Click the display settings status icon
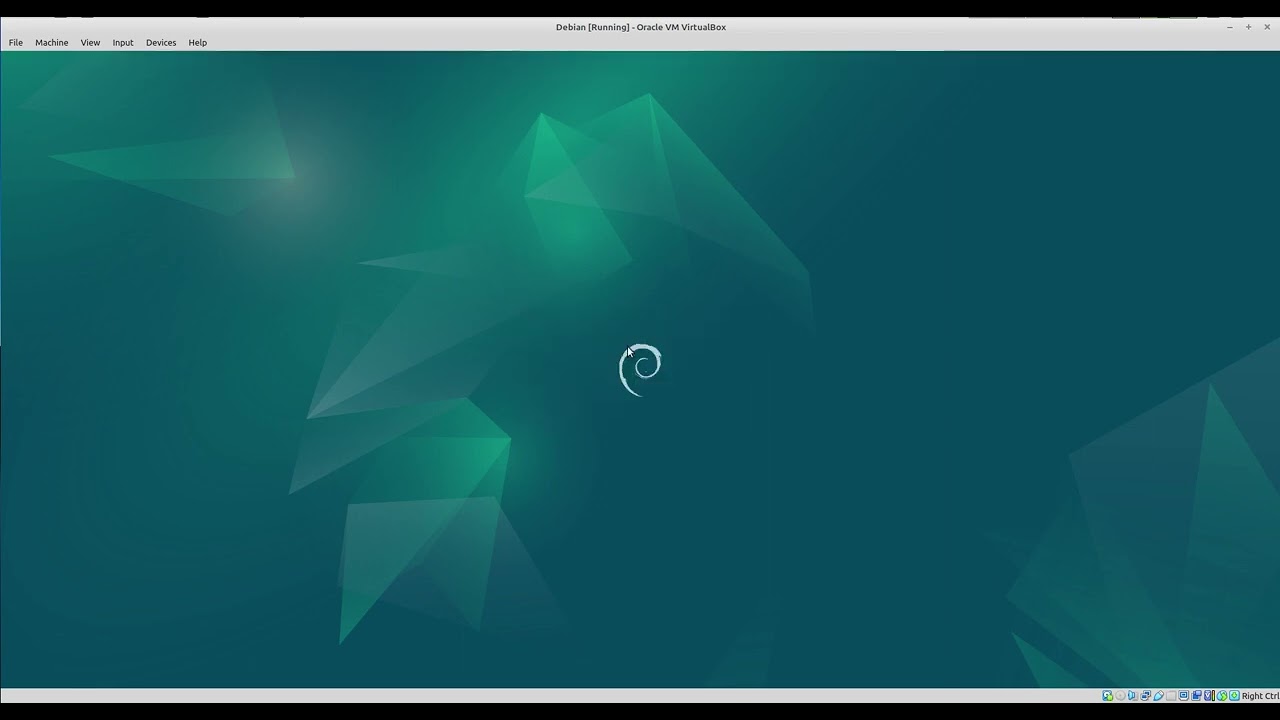Image resolution: width=1280 pixels, height=720 pixels. (1184, 696)
